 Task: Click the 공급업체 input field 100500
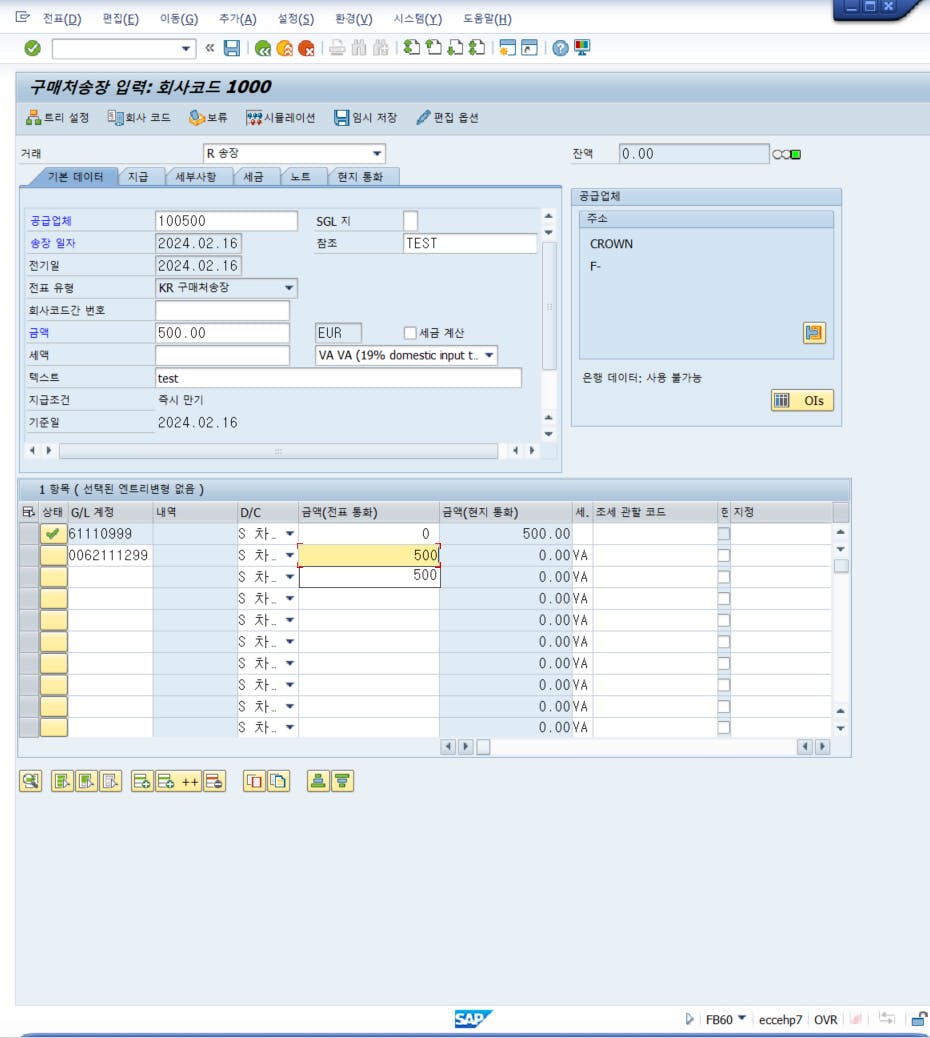(x=226, y=221)
